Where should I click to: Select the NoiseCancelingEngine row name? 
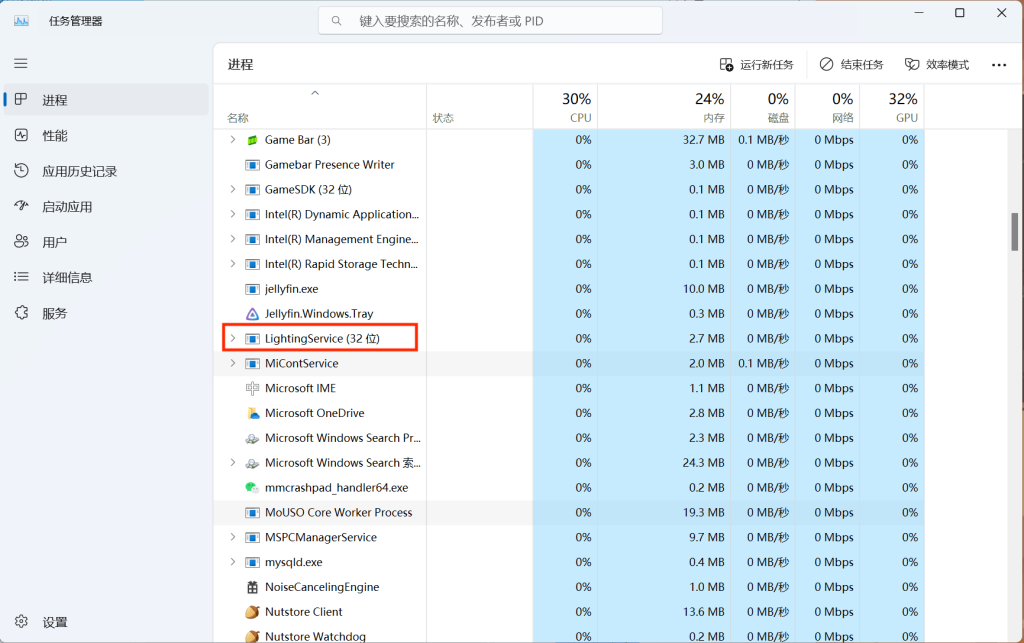322,587
